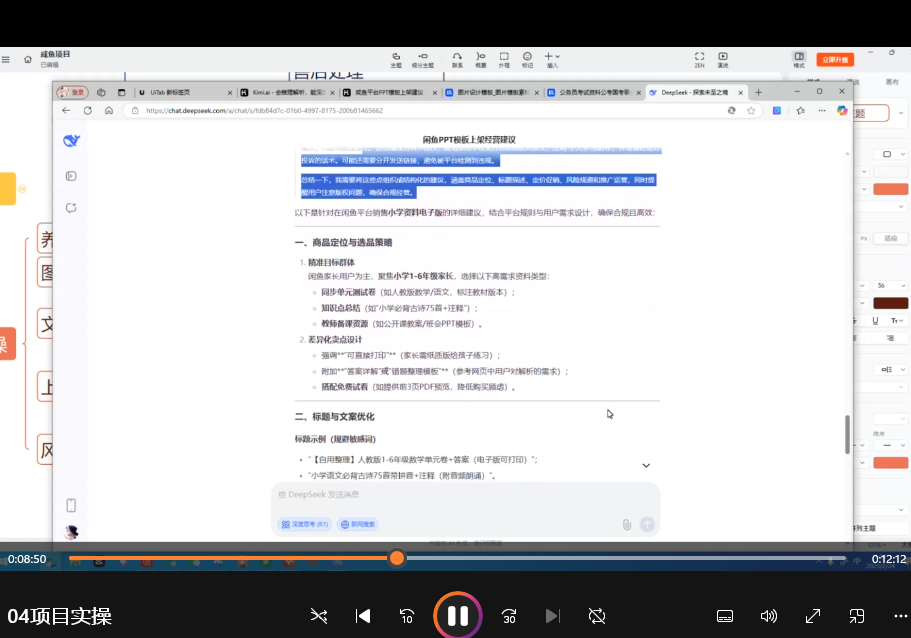Screen dimensions: 911x638
Task: Start mind map presentation mode
Action: (x=723, y=59)
